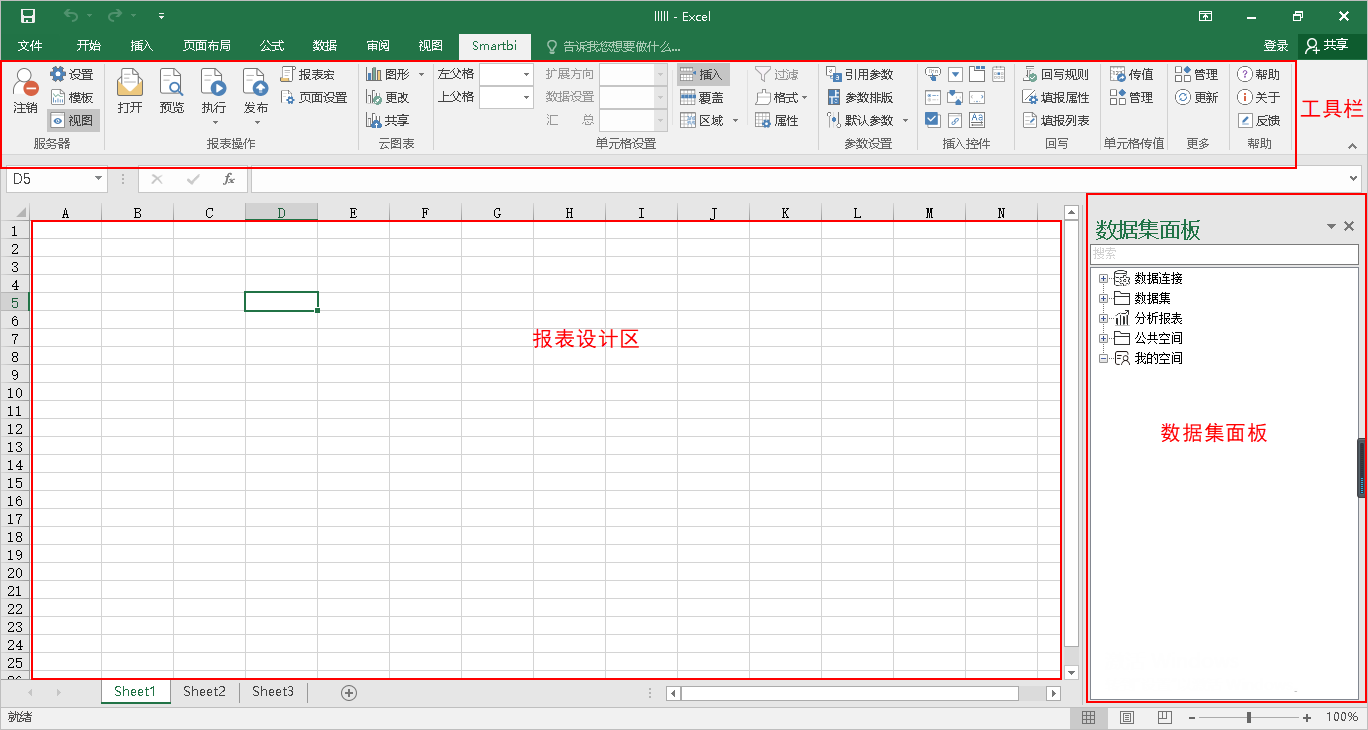This screenshot has width=1368, height=730.
Task: Open the Name Box dropdown arrow
Action: 98,179
